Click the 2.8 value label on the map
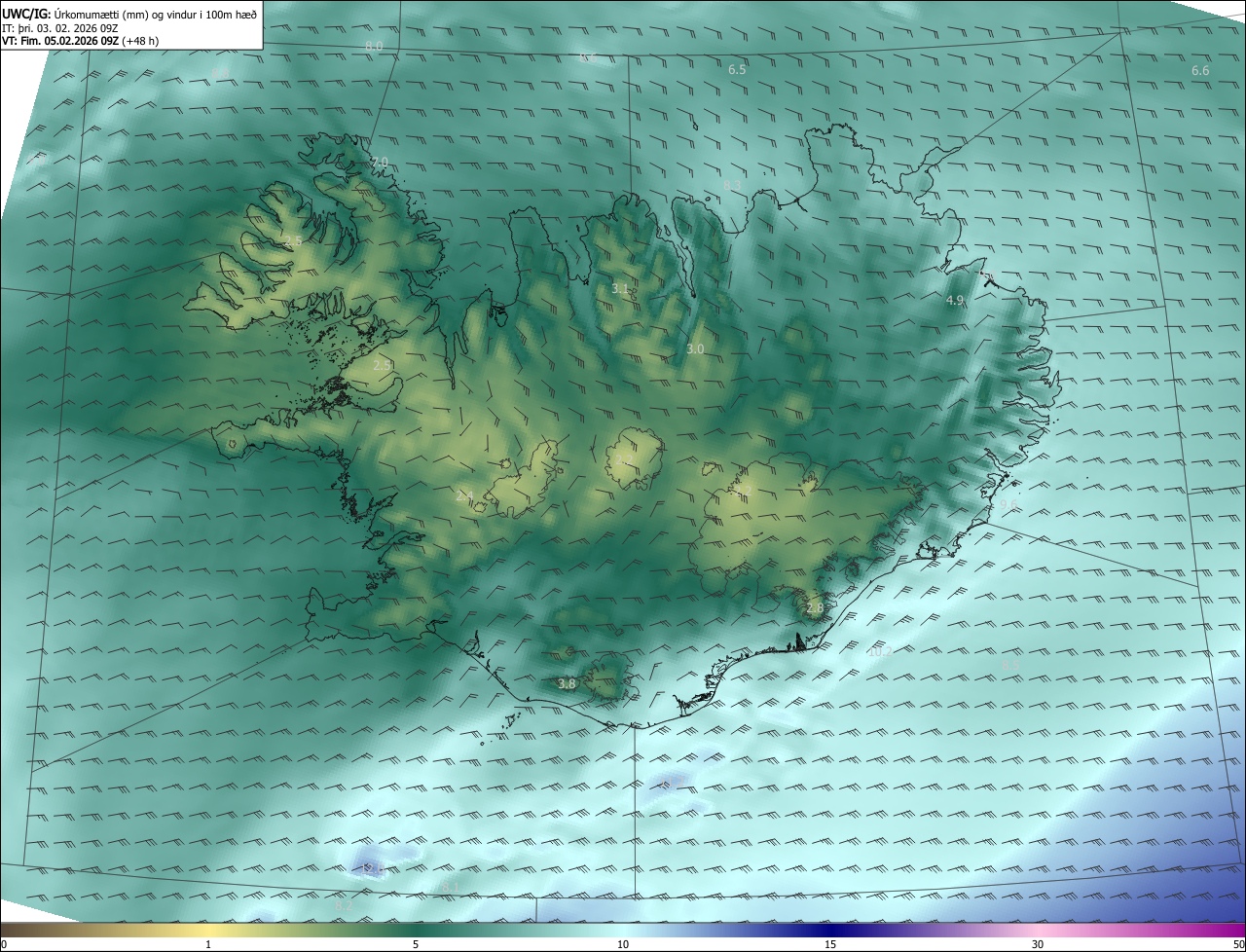 click(x=815, y=608)
